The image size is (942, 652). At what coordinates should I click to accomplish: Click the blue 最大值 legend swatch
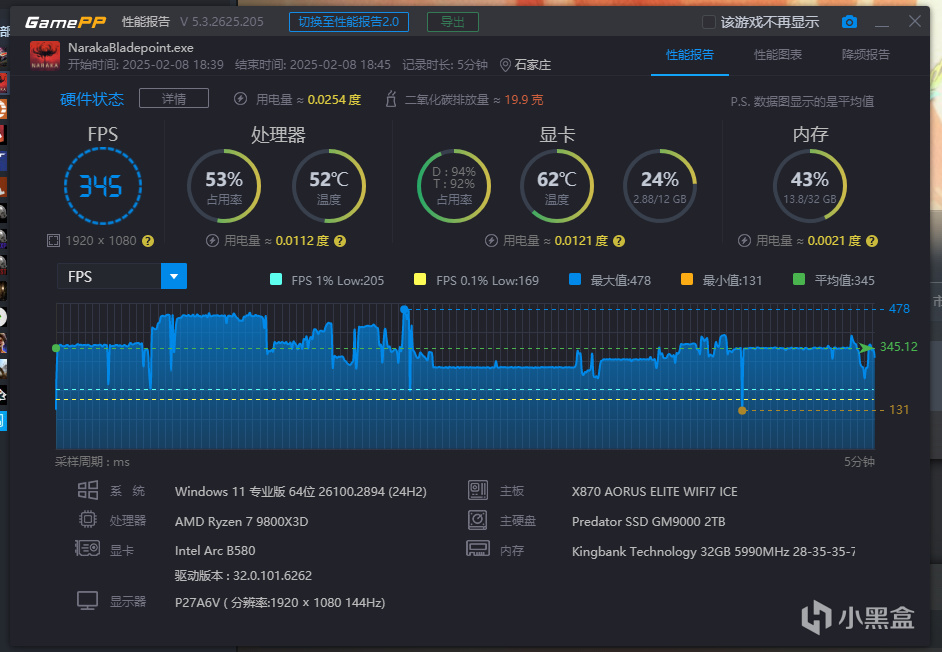click(575, 279)
